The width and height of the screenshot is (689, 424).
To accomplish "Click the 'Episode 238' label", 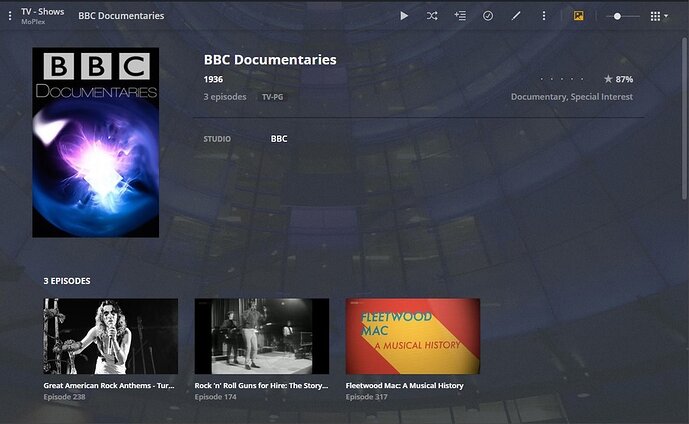I will click(64, 397).
